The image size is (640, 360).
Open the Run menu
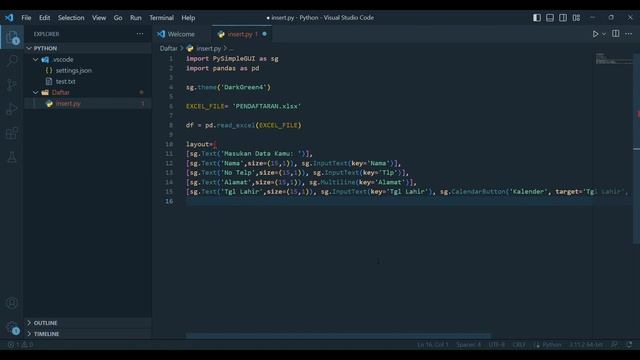pos(136,18)
